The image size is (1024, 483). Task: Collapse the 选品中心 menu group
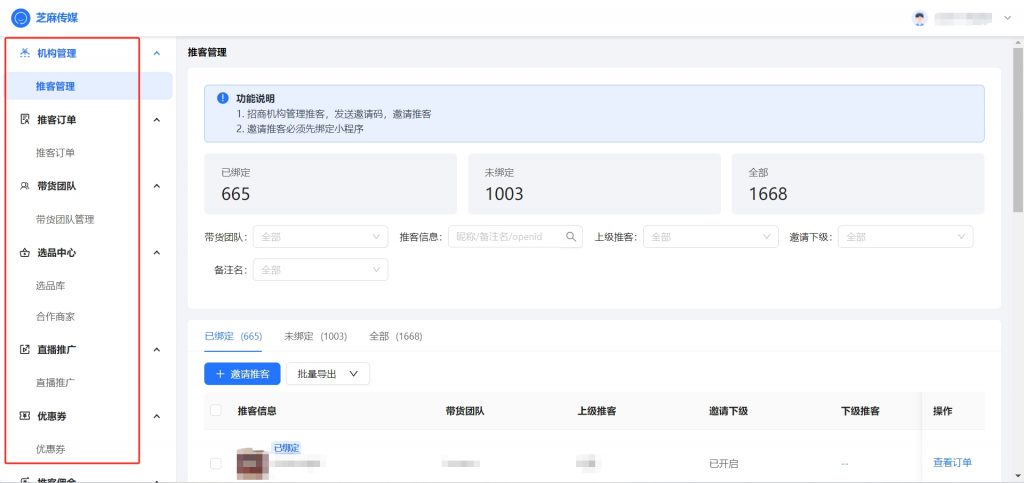point(157,253)
